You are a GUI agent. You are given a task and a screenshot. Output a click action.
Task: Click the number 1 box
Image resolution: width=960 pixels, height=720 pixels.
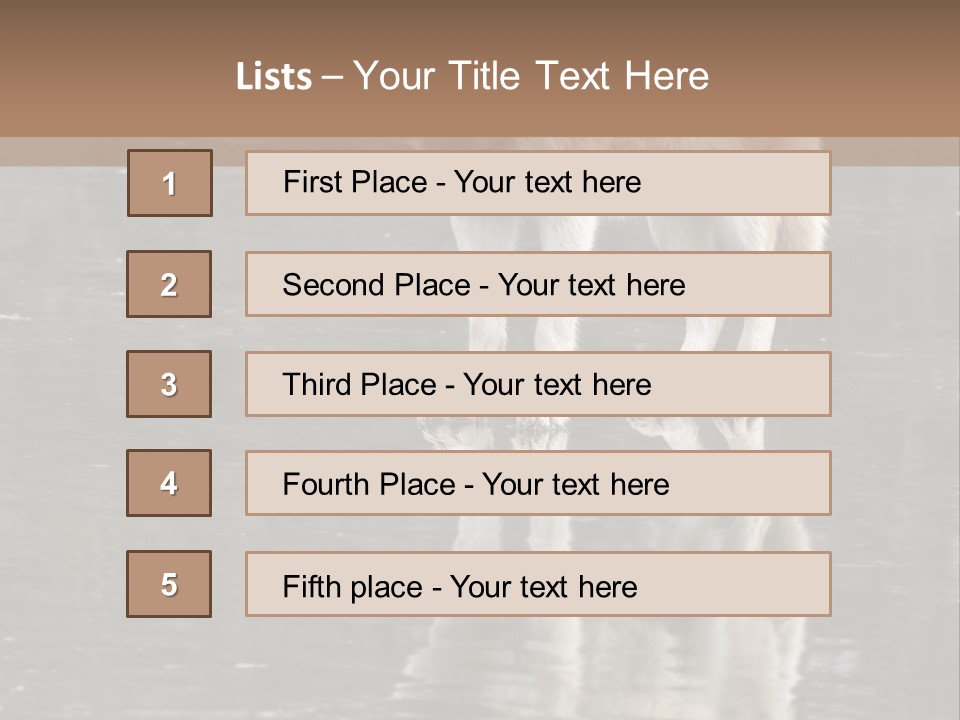click(170, 183)
